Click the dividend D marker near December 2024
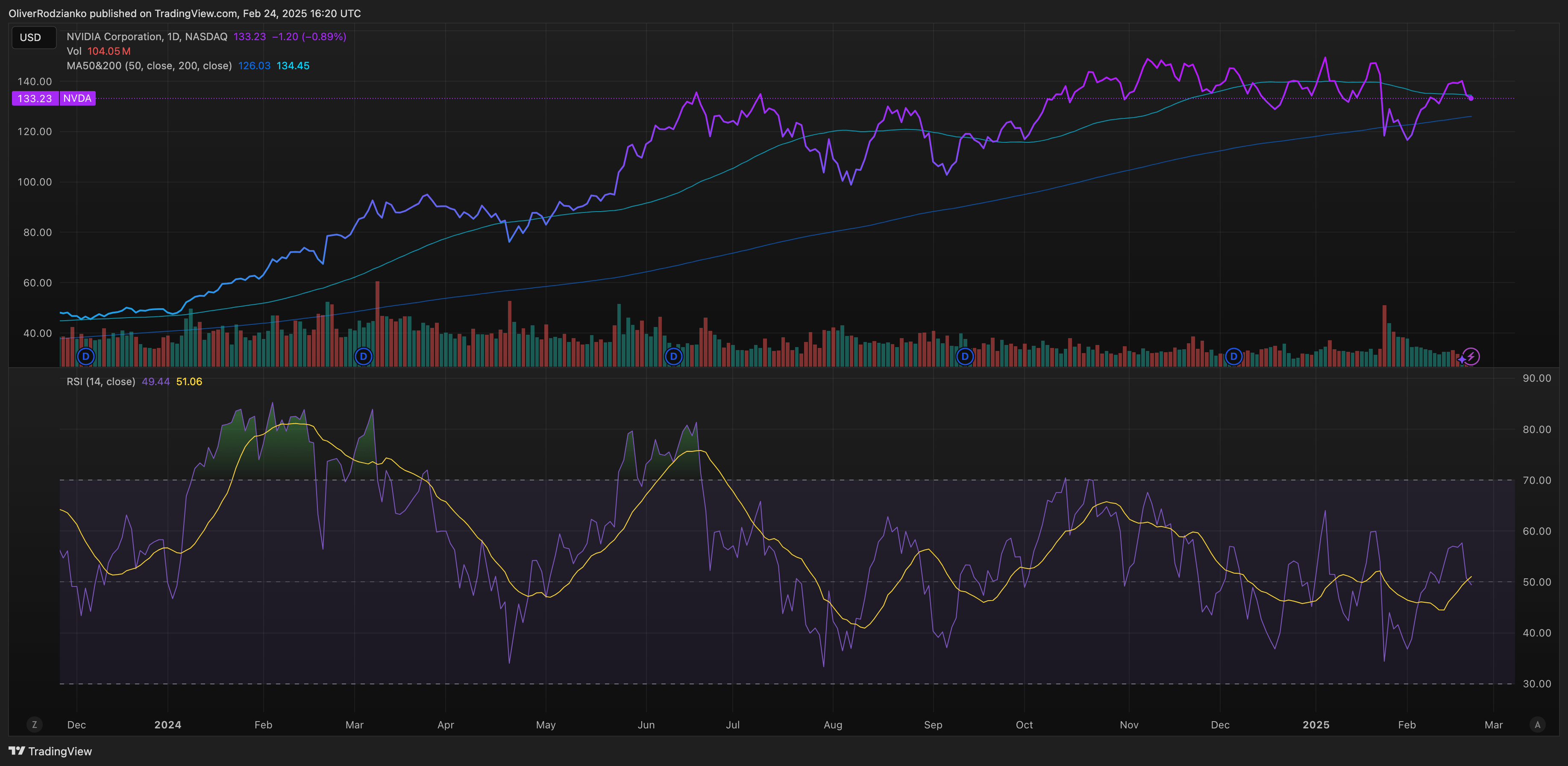 point(1233,356)
